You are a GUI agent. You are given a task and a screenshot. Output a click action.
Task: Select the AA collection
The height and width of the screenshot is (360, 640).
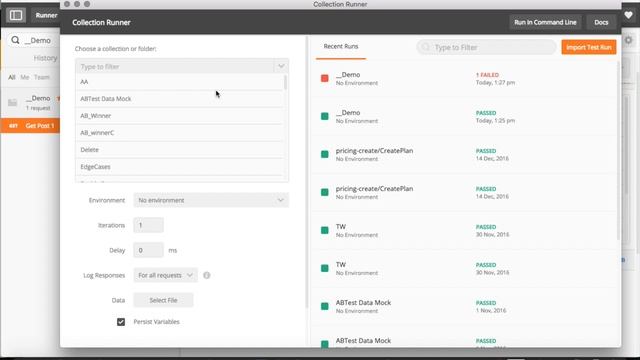(x=180, y=82)
